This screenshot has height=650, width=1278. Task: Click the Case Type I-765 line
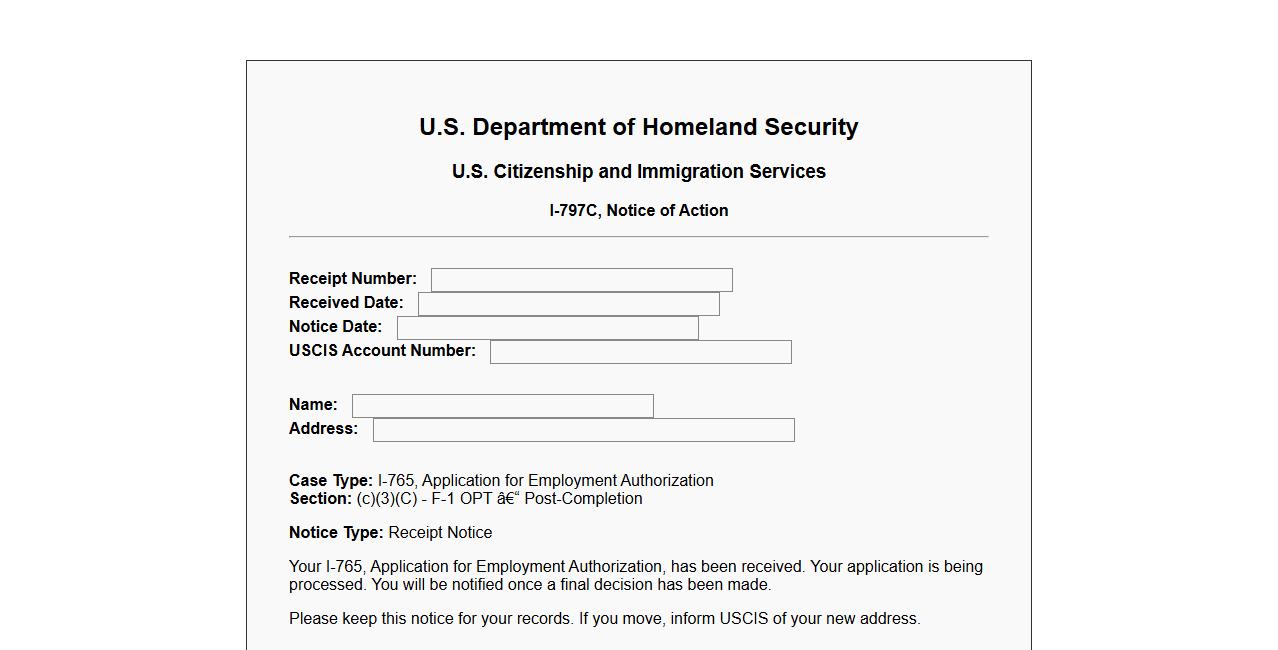click(501, 480)
